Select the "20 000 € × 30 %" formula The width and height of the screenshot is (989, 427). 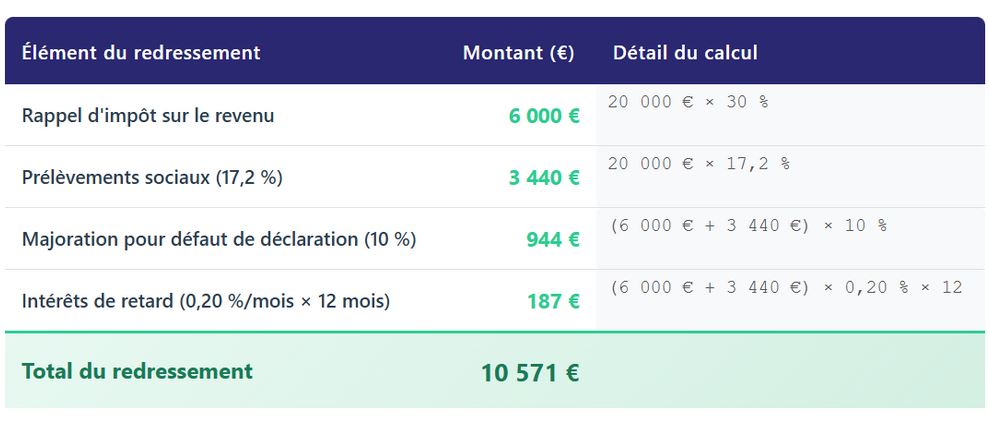click(x=688, y=102)
